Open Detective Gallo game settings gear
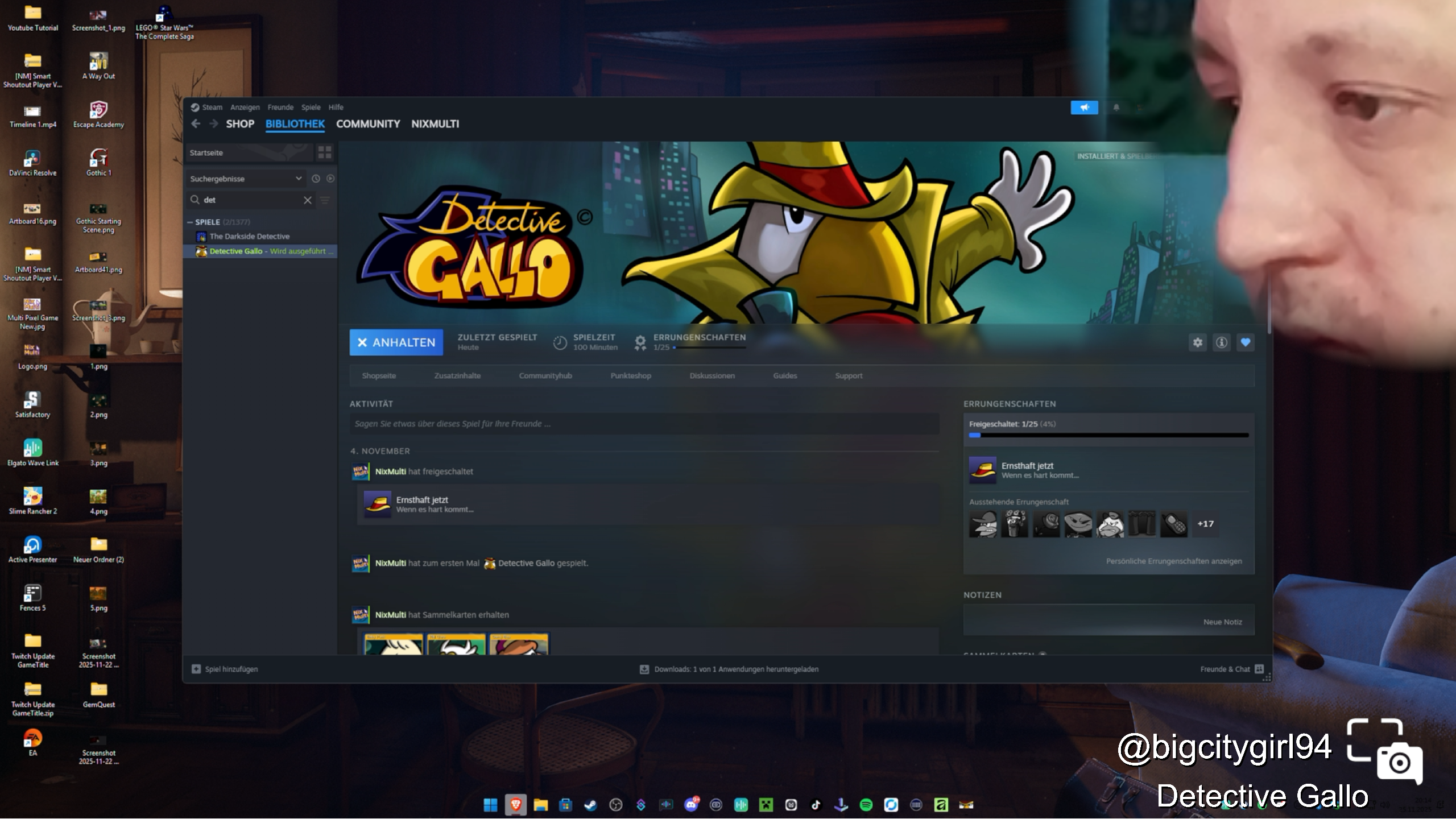The width and height of the screenshot is (1456, 819). pyautogui.click(x=1198, y=342)
